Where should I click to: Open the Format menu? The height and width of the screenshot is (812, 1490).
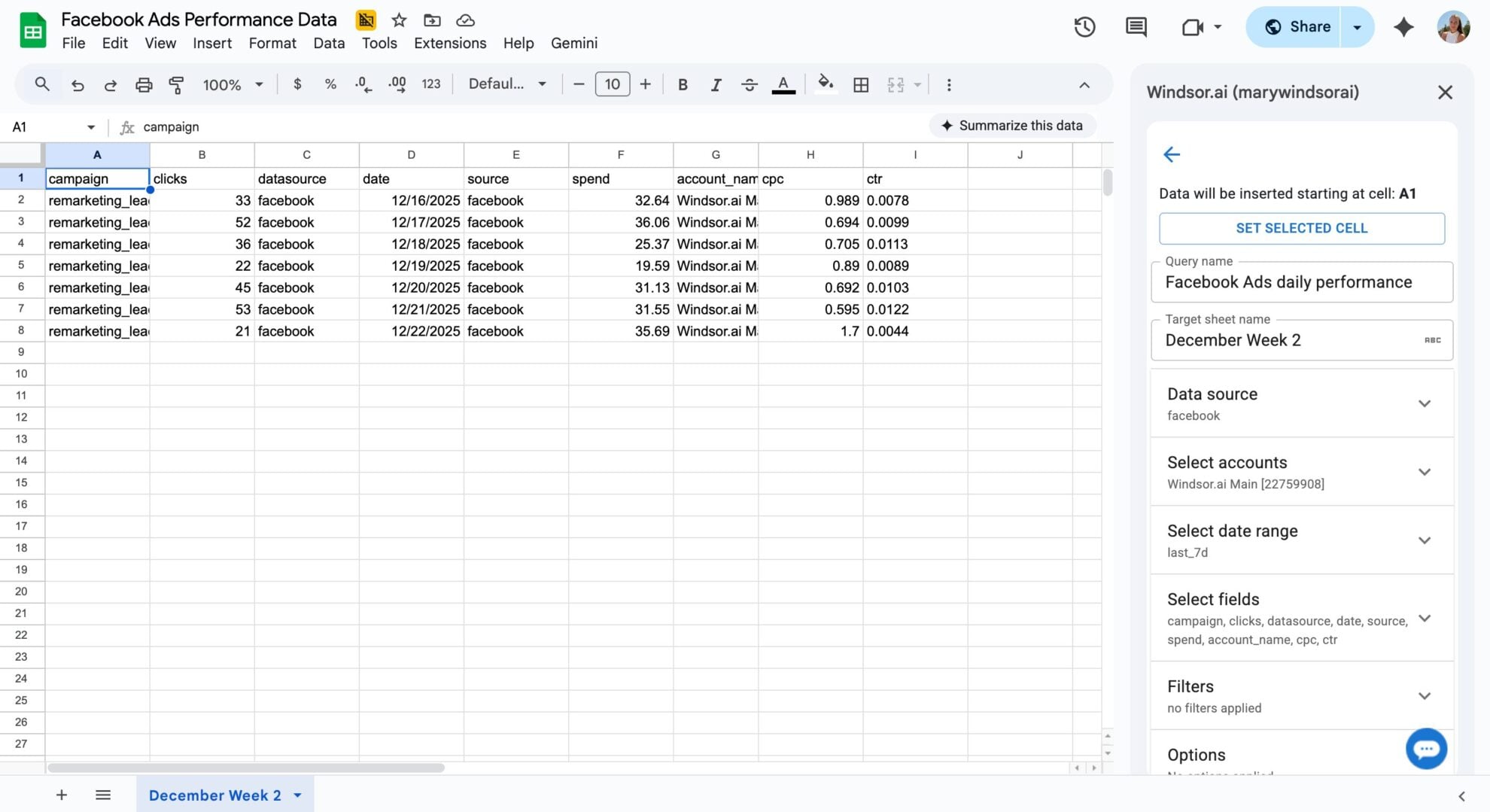272,43
